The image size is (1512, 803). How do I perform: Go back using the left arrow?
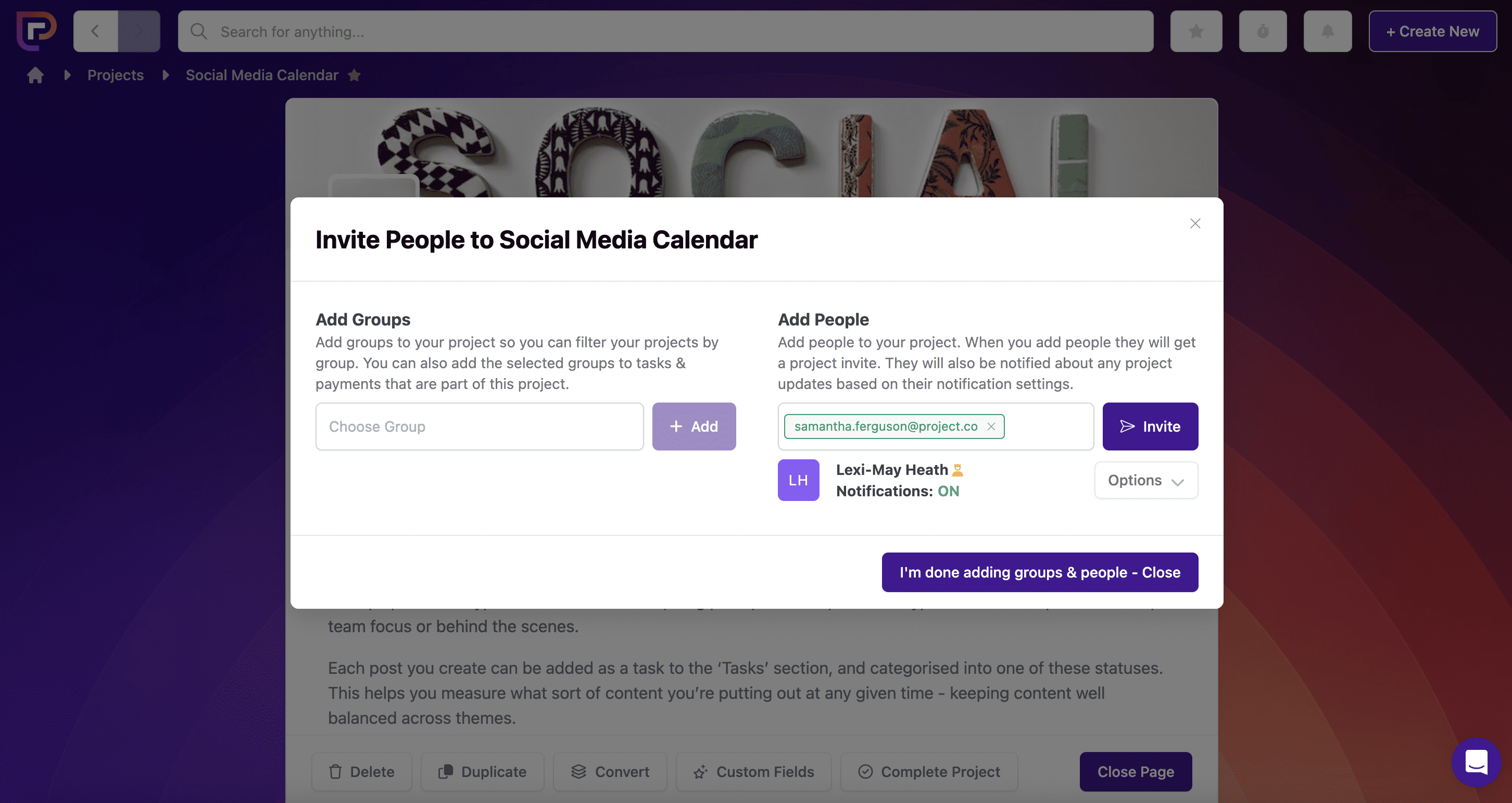tap(96, 31)
